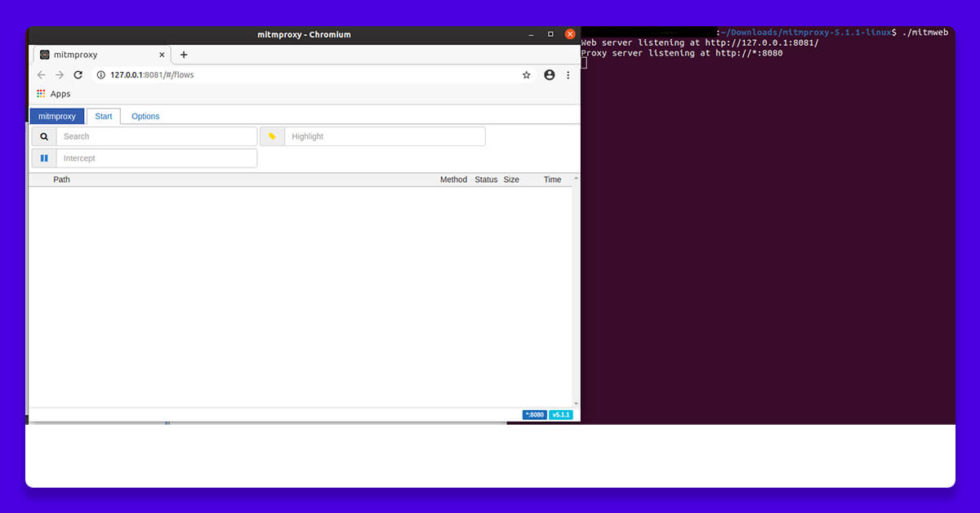Reload the mitmproxy page

pos(78,75)
